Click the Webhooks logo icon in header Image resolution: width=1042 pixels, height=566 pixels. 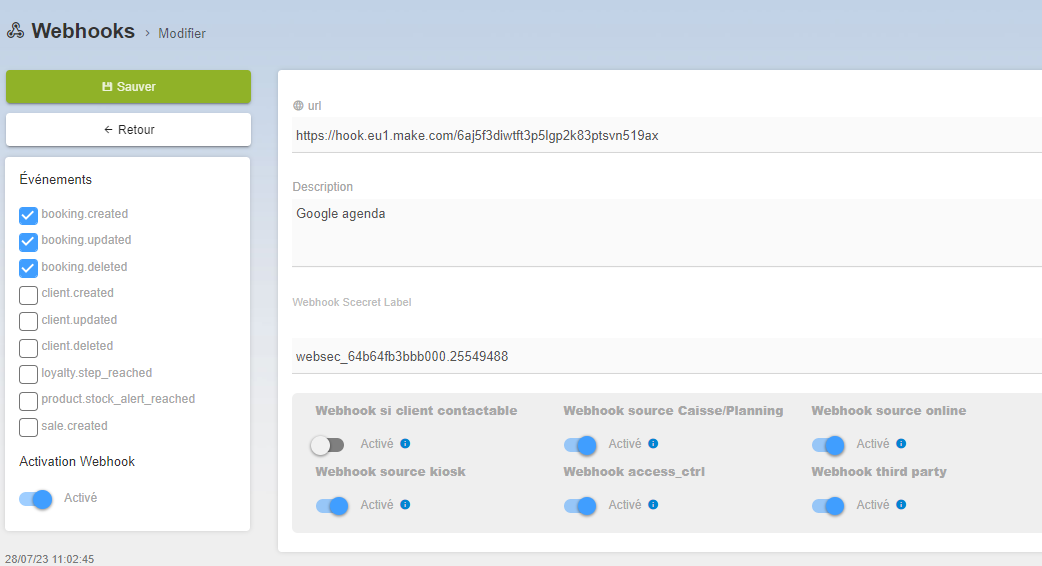coord(15,32)
